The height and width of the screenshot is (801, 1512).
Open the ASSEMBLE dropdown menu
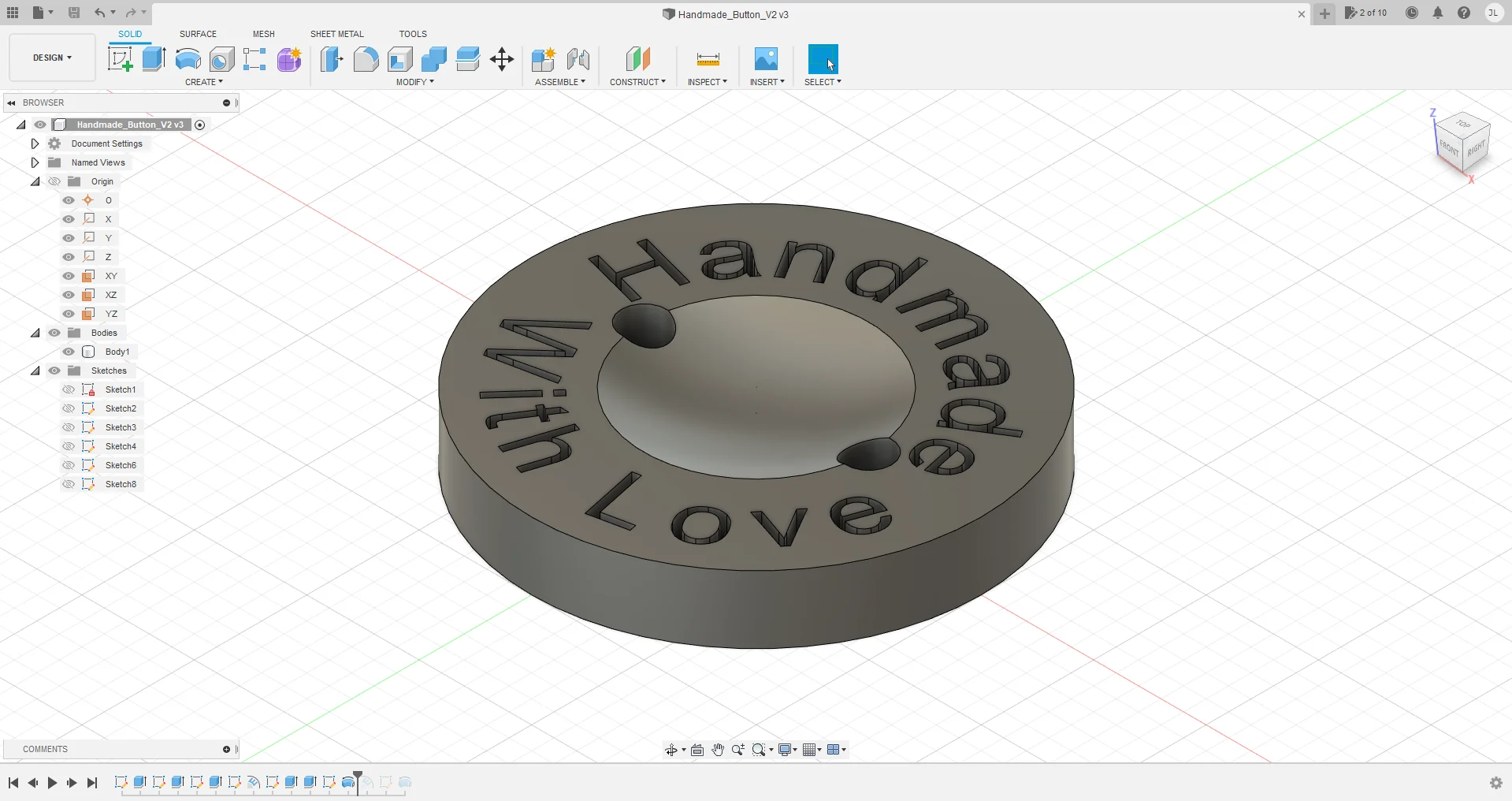point(560,82)
